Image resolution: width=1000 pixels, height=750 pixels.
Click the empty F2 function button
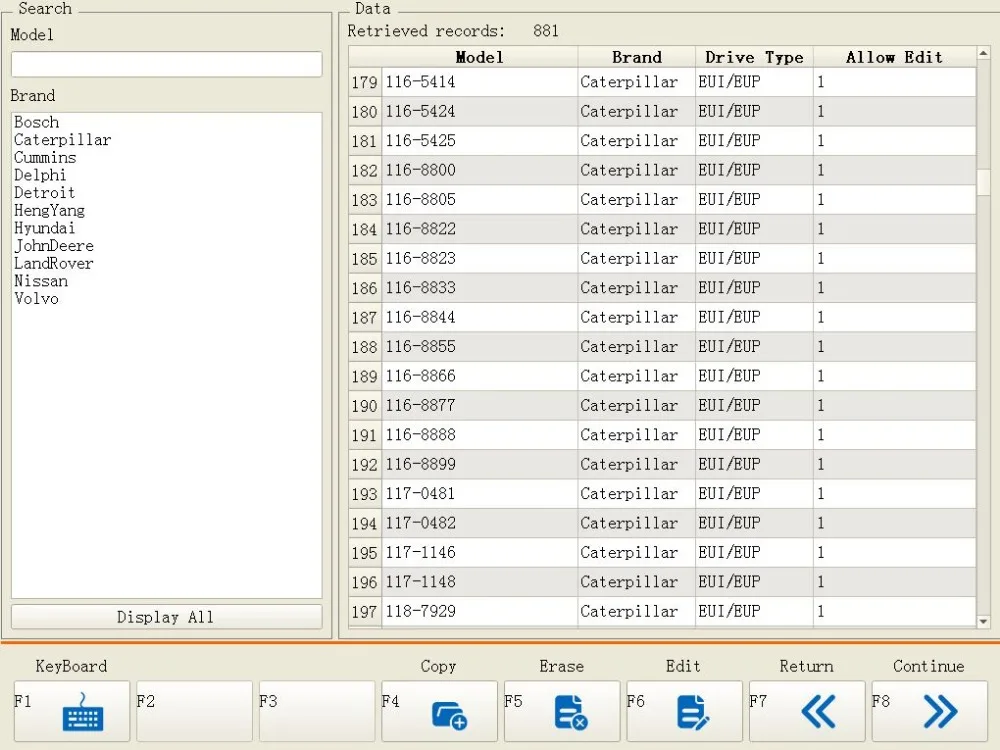pos(194,710)
